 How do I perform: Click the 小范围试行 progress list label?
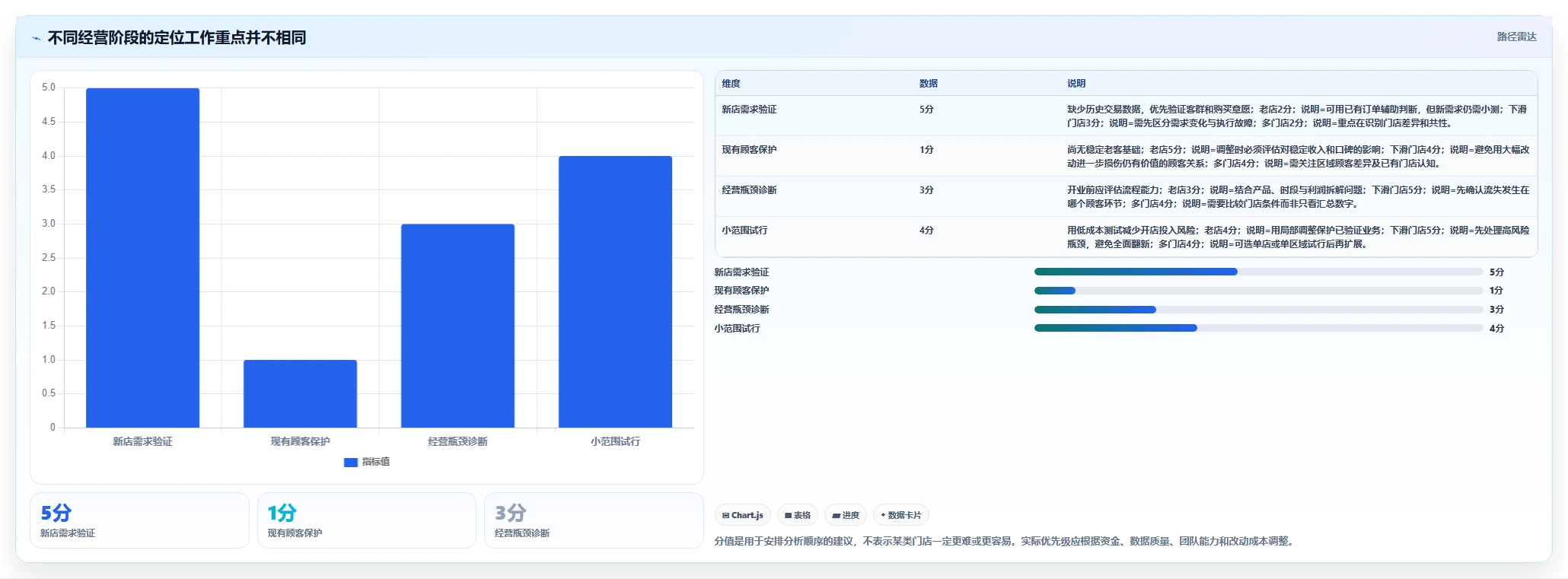coord(737,329)
